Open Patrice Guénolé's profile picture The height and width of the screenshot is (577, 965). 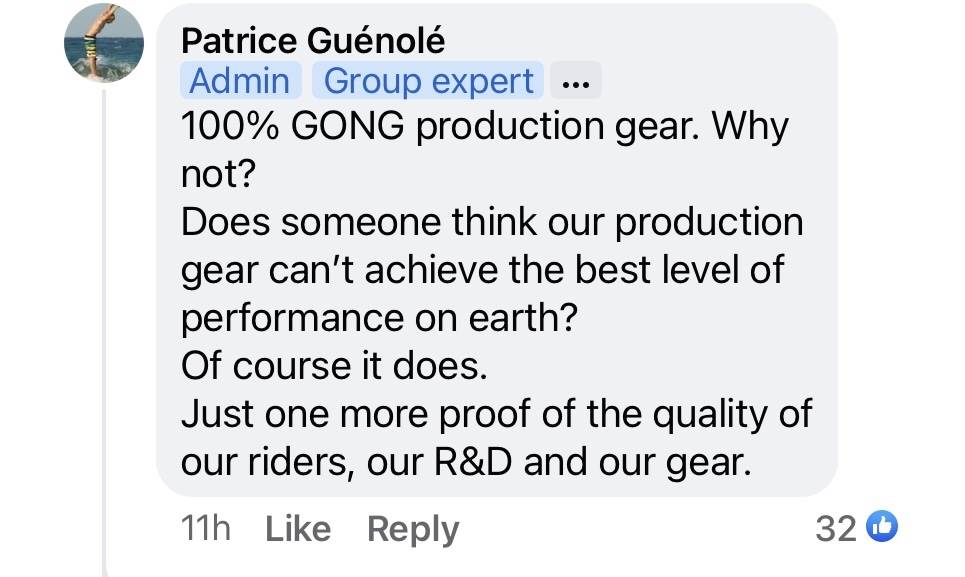[x=104, y=44]
